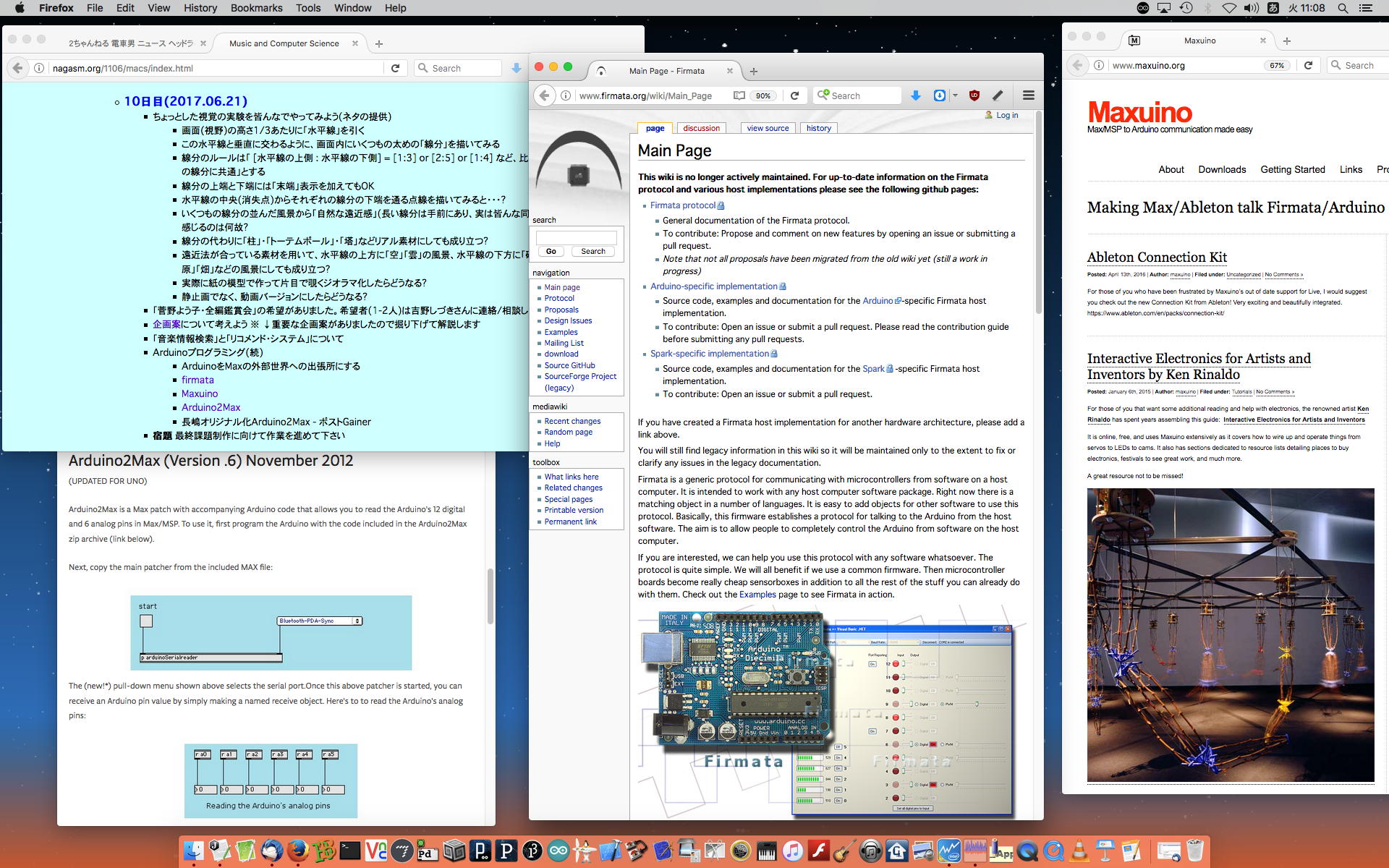Open Firmata window's blue downloads arrow
This screenshot has height=868, width=1389.
[x=915, y=95]
